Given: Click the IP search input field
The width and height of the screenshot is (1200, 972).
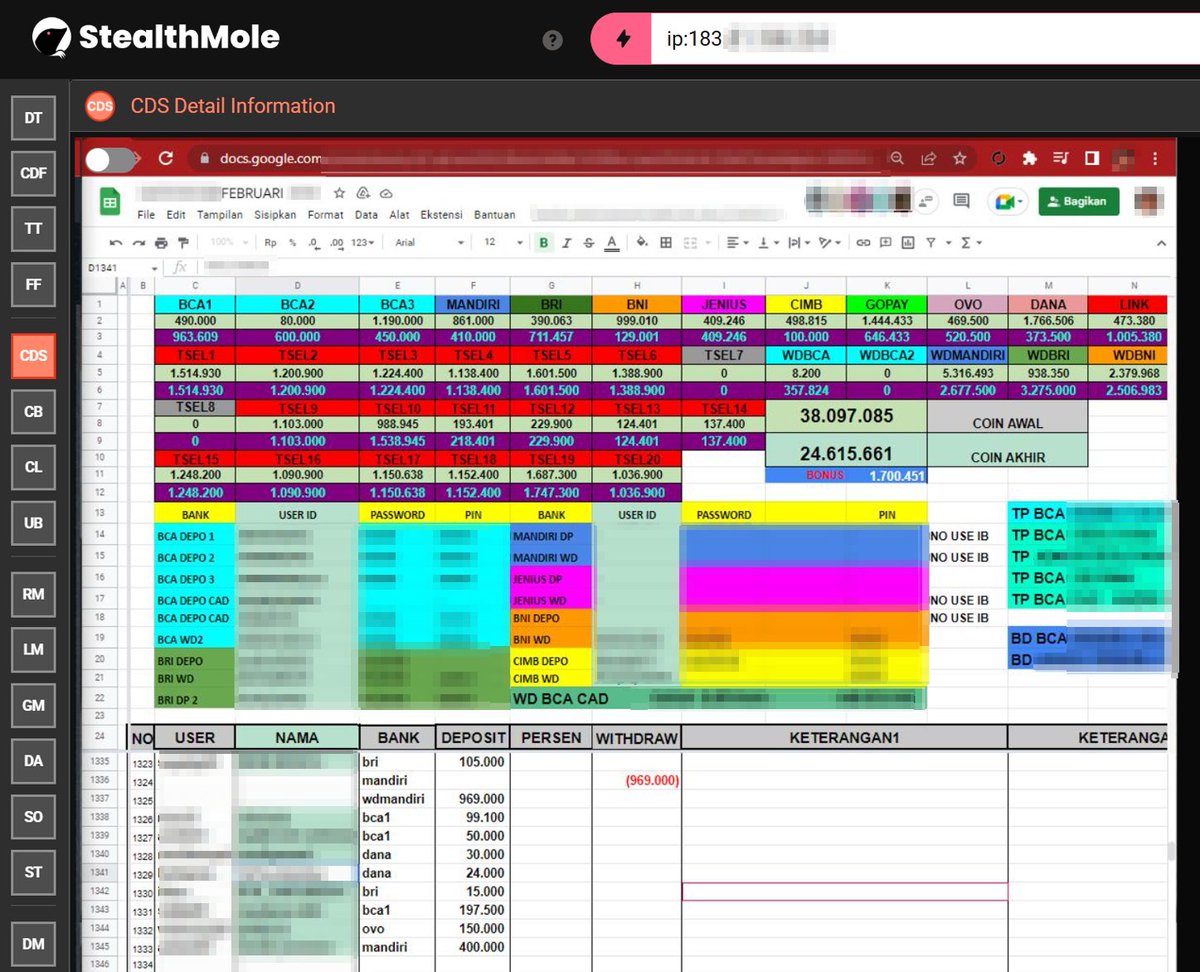Looking at the screenshot, I should click(925, 40).
